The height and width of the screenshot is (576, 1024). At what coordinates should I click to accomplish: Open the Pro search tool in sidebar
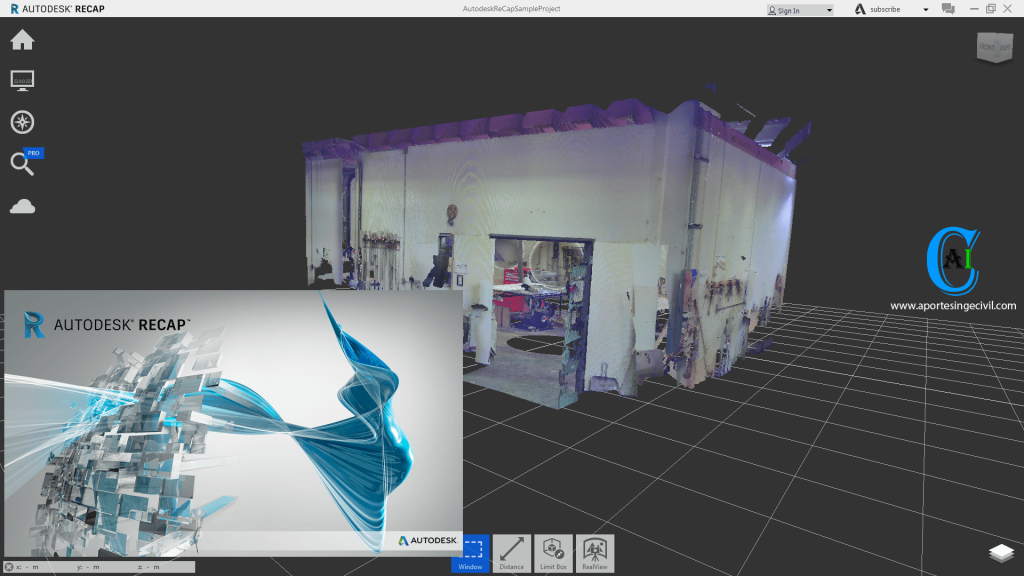pos(22,163)
